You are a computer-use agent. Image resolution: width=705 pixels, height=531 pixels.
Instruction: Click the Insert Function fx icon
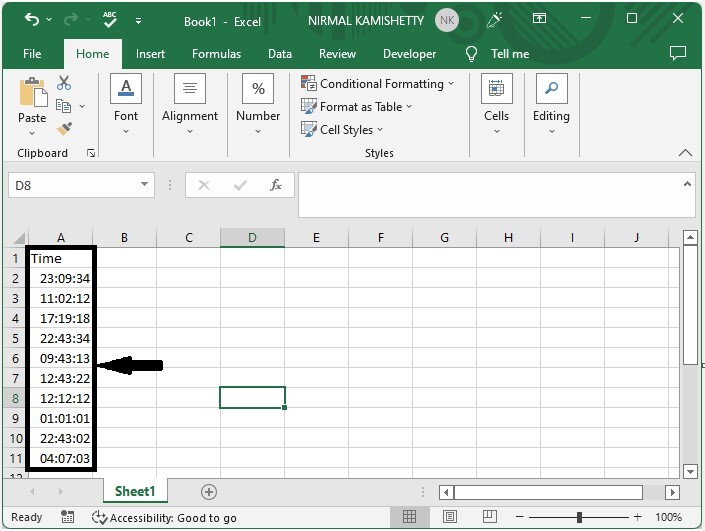pyautogui.click(x=276, y=185)
